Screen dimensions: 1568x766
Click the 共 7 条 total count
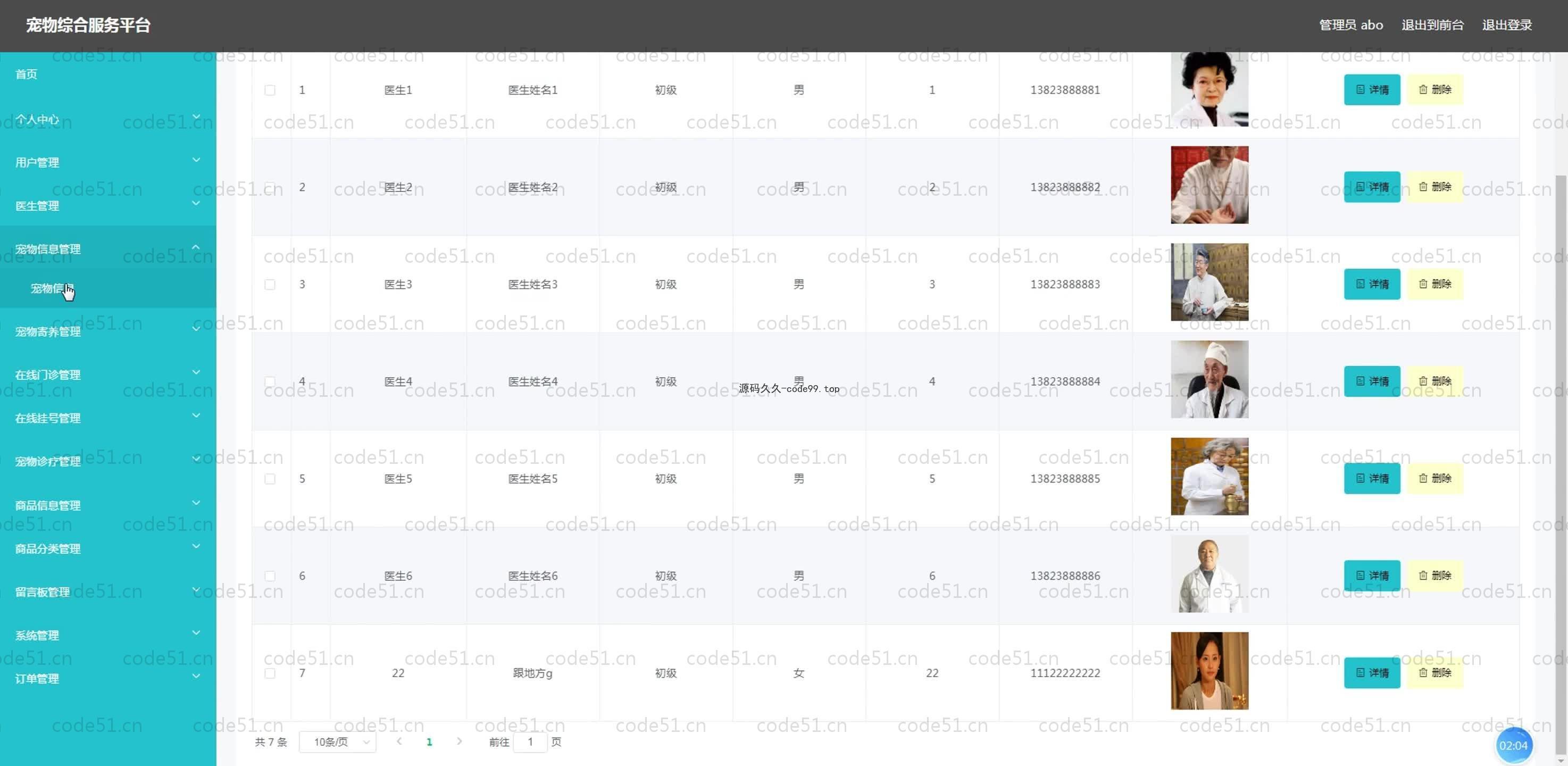point(271,742)
